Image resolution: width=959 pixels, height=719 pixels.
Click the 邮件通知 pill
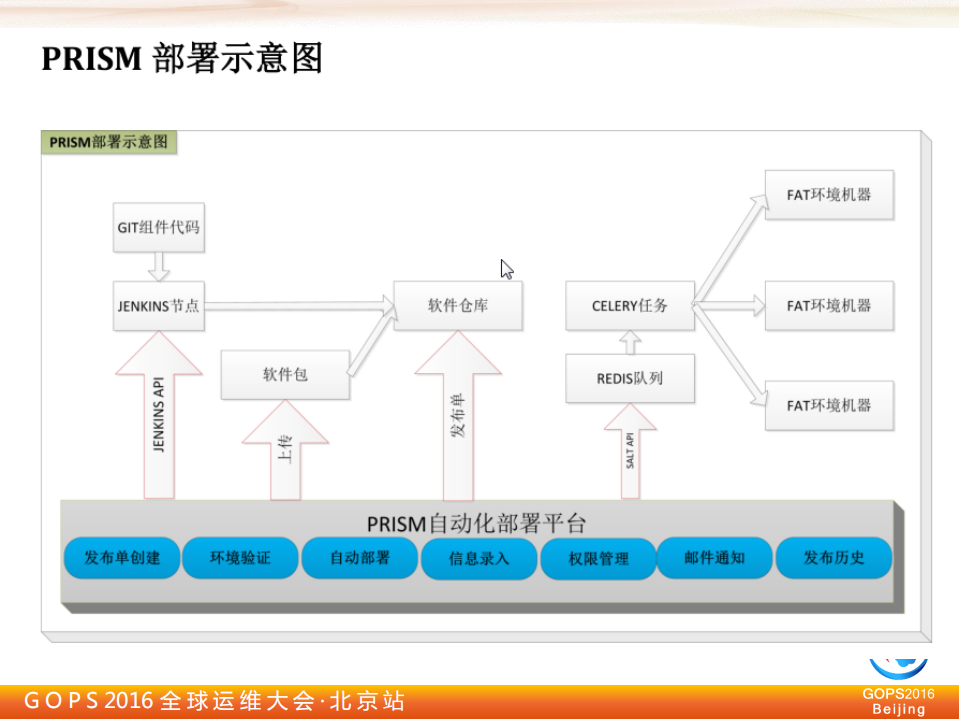pos(714,558)
